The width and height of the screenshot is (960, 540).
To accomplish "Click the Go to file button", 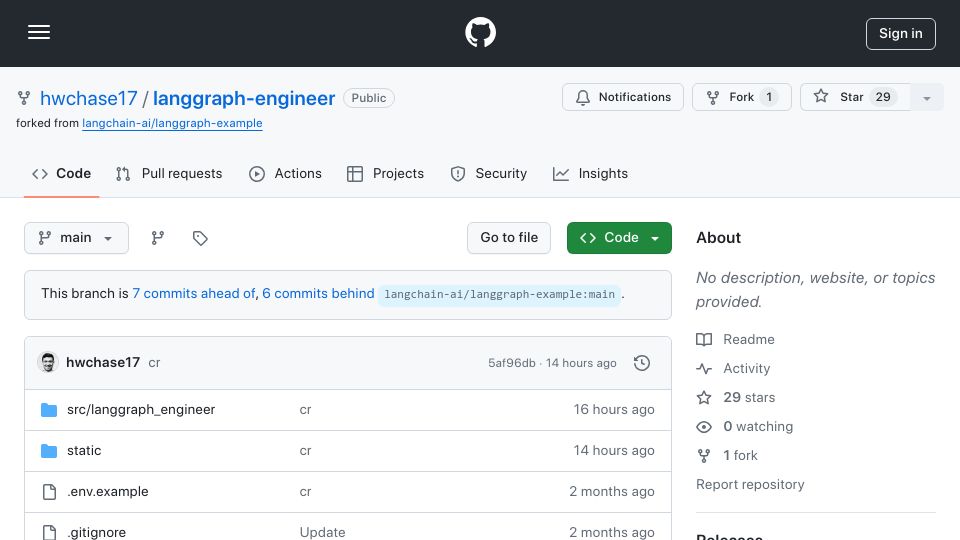I will pos(509,238).
